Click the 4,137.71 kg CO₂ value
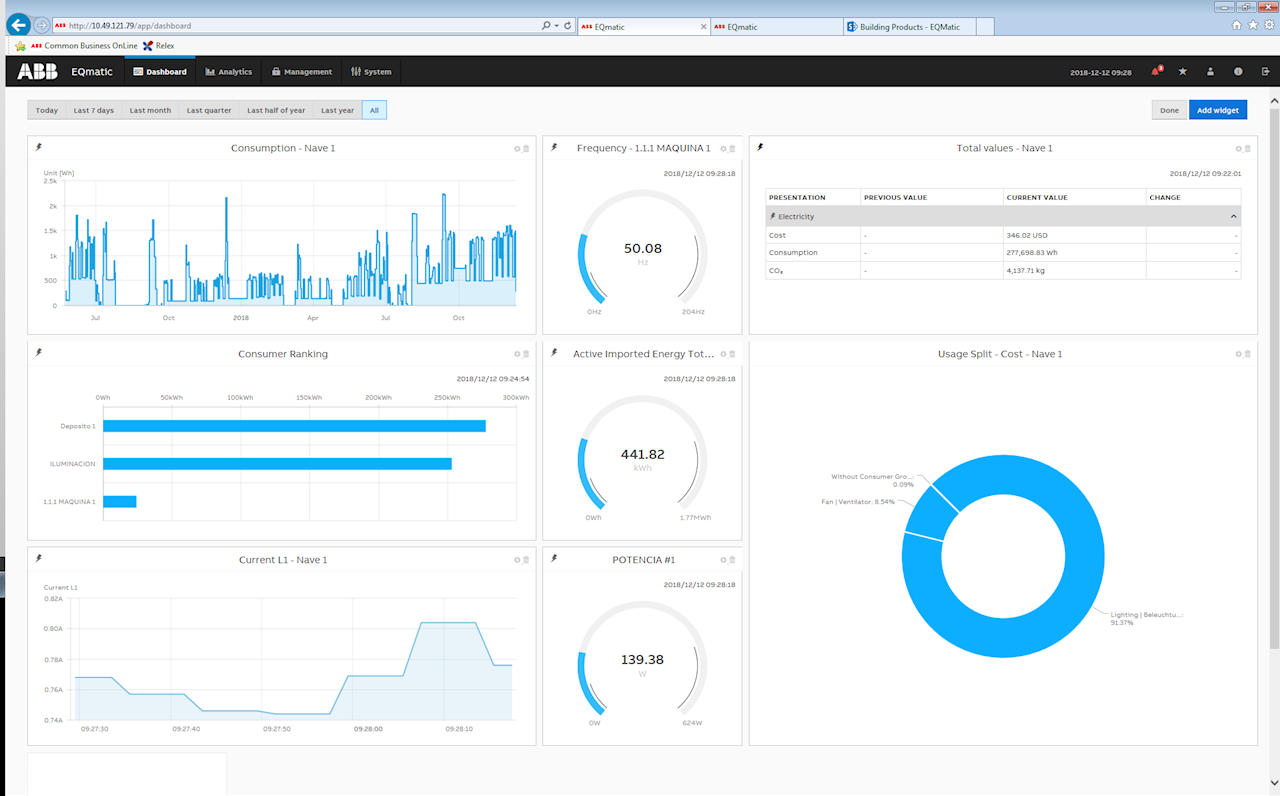 [x=1028, y=271]
